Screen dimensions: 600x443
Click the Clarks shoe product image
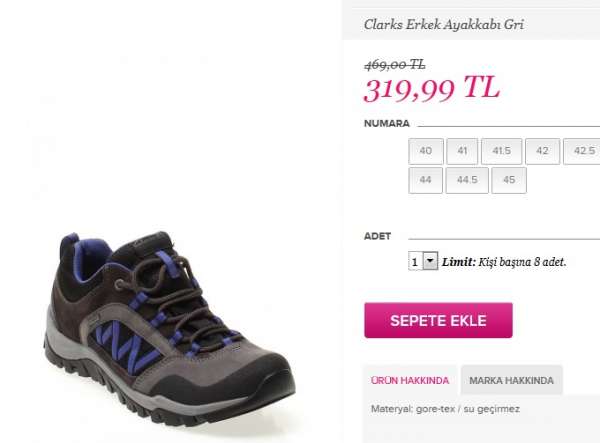click(x=169, y=328)
